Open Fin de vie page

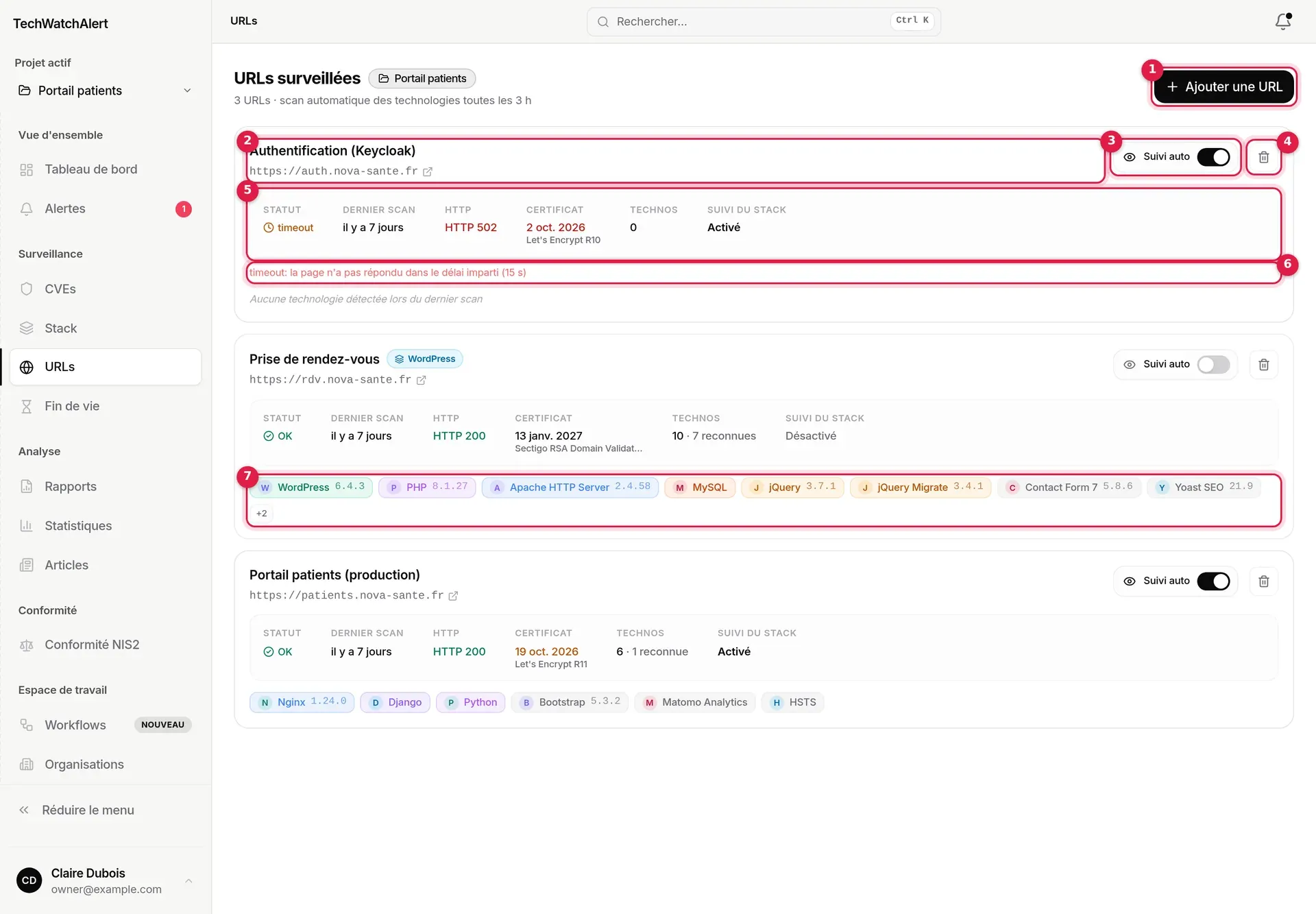(105, 406)
